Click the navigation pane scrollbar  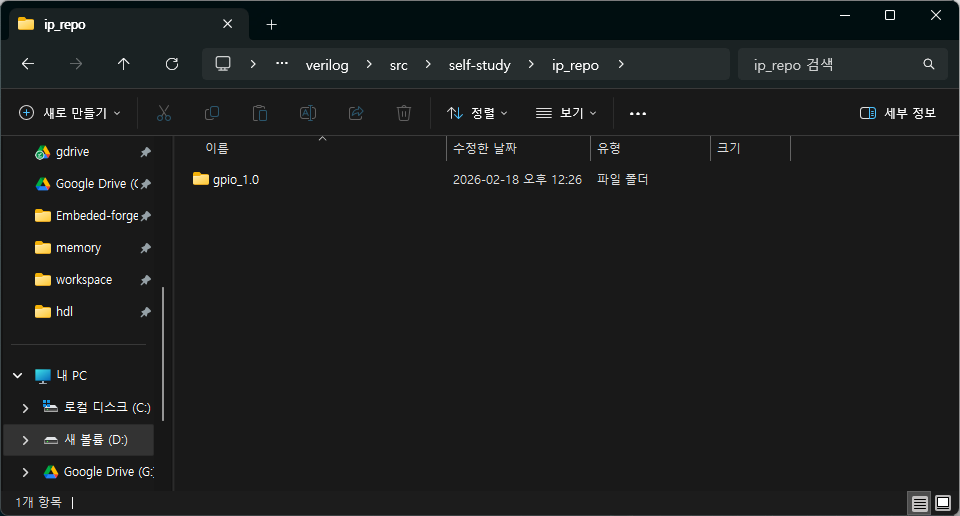163,354
